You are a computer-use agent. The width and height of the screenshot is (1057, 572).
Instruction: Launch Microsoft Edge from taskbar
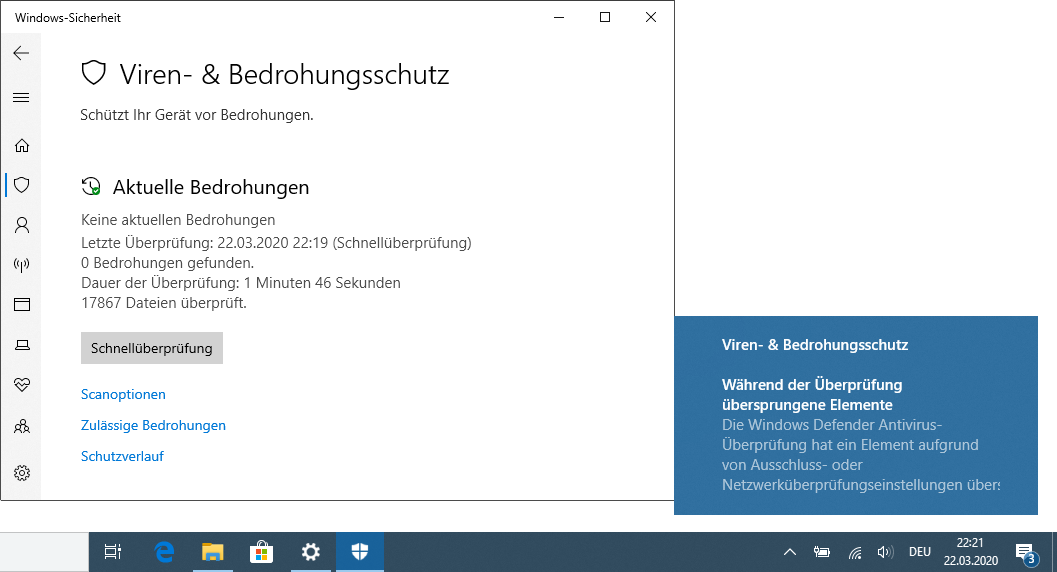tap(164, 552)
